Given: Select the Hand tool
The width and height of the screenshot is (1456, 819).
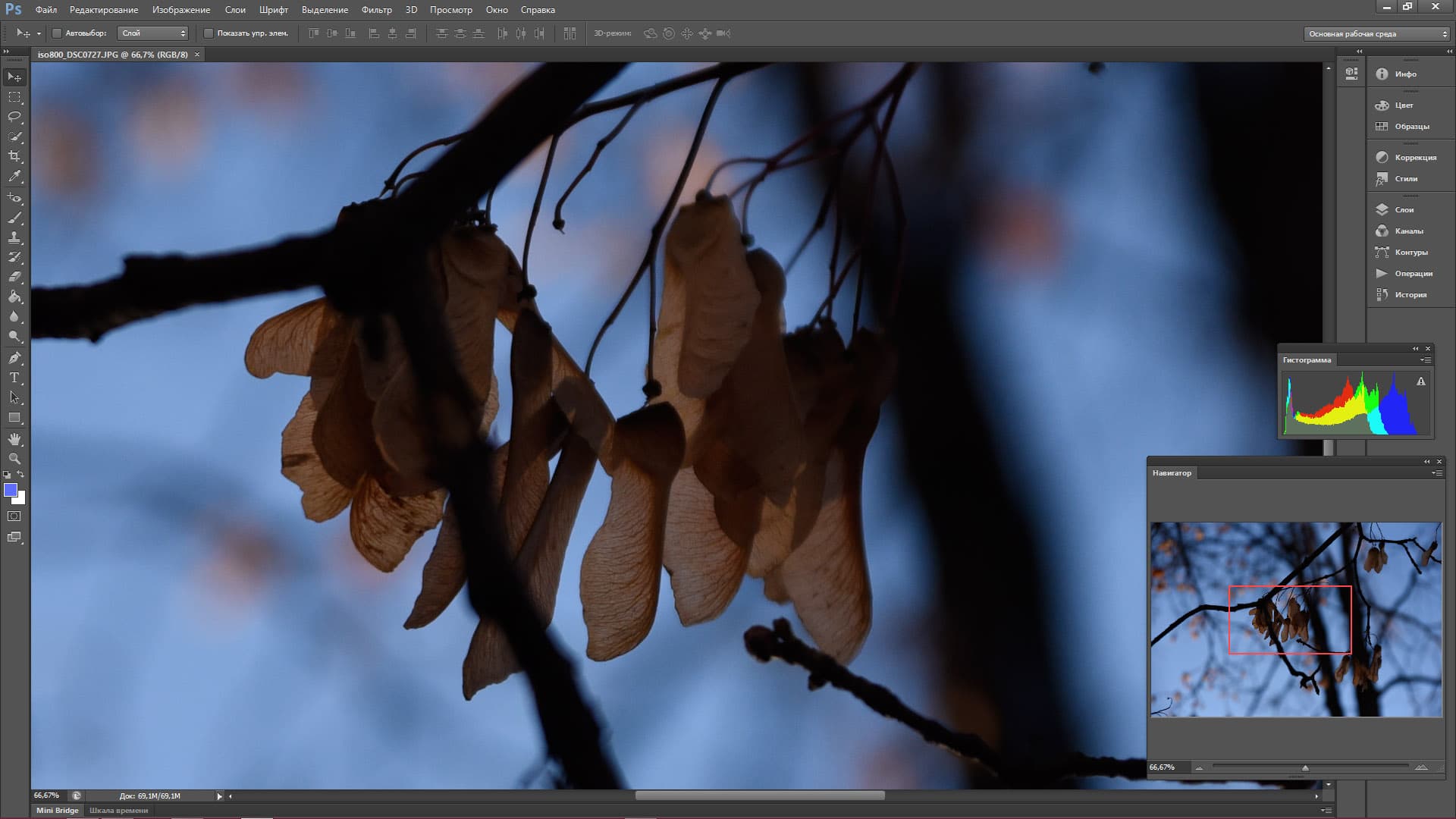Looking at the screenshot, I should [14, 439].
